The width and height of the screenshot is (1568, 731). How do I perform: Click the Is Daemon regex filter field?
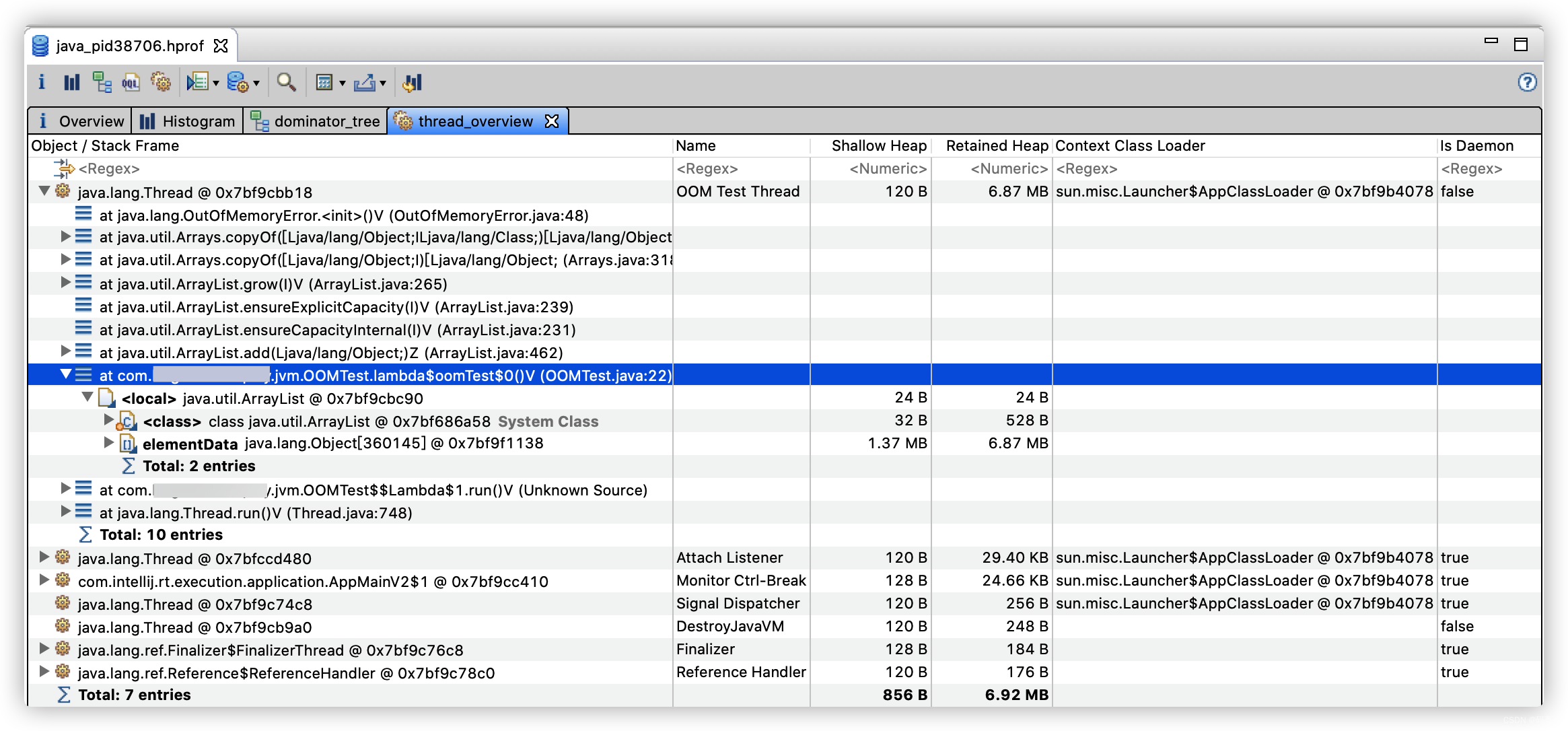tap(1489, 168)
